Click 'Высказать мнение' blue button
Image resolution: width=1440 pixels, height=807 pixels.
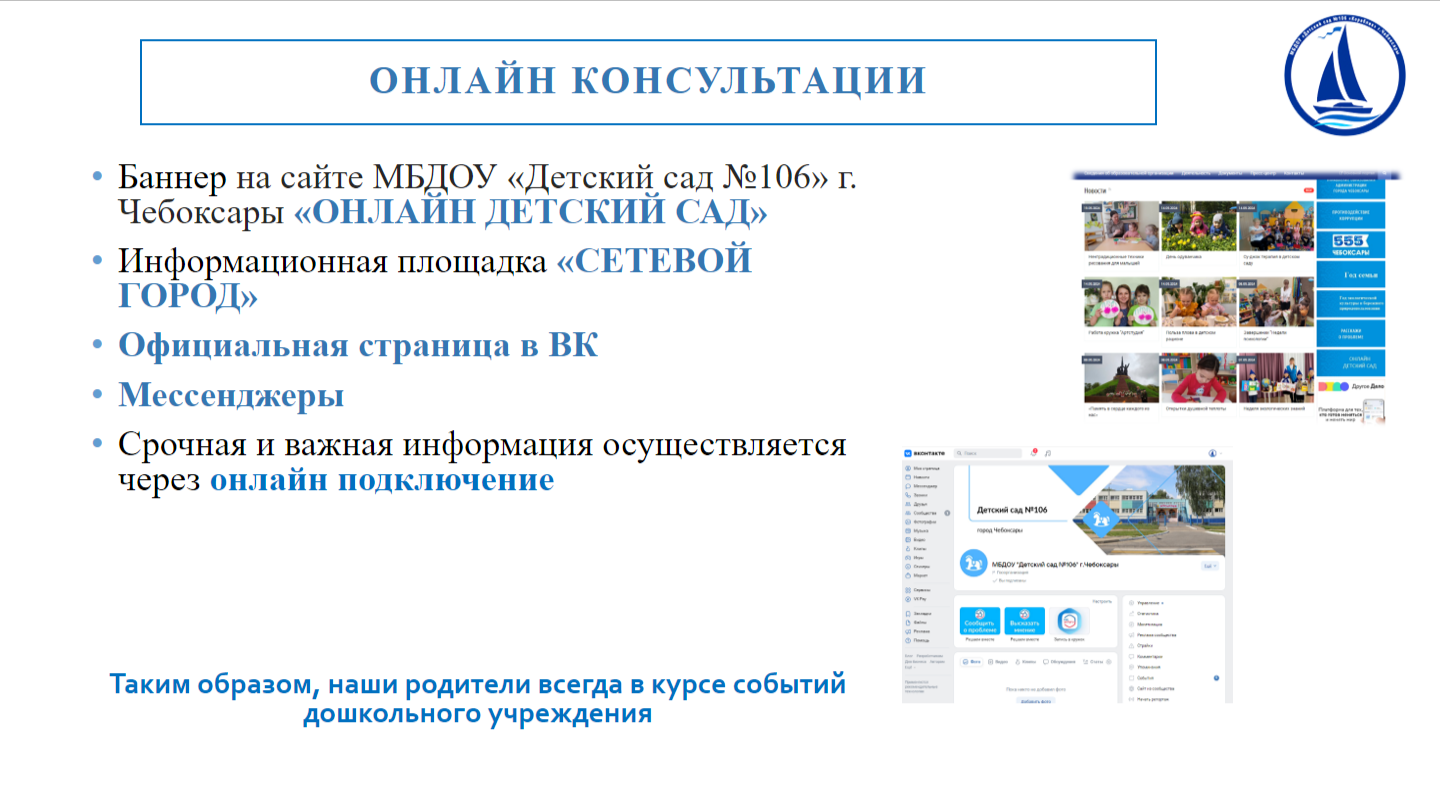pyautogui.click(x=1024, y=622)
